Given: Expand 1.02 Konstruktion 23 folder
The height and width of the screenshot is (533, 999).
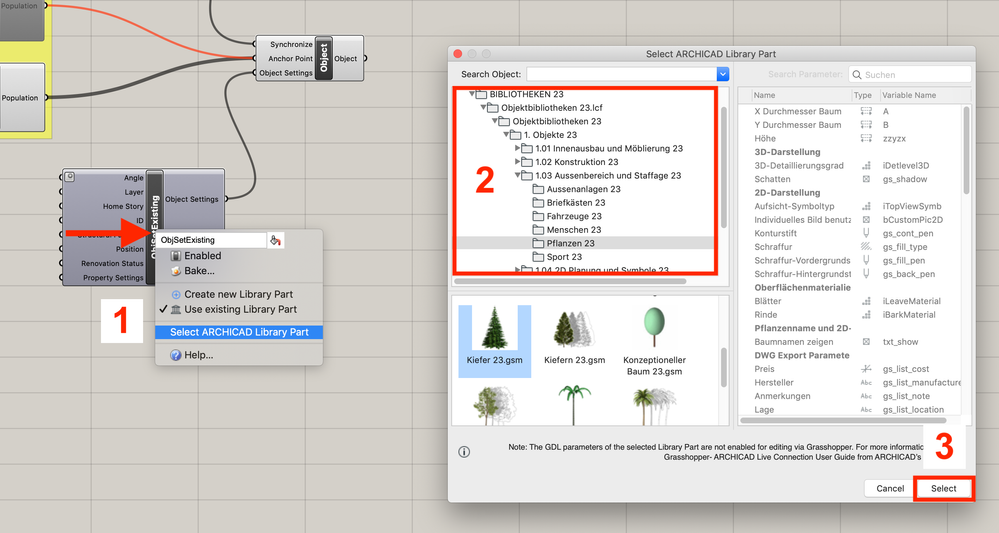Looking at the screenshot, I should pyautogui.click(x=517, y=162).
